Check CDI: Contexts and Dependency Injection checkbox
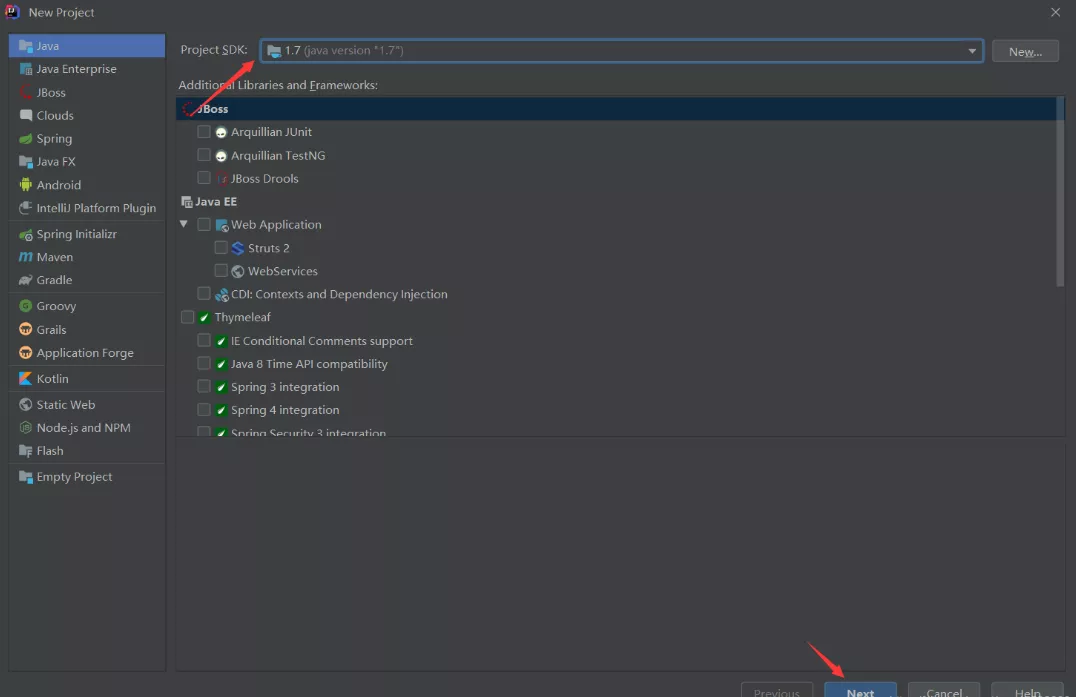The width and height of the screenshot is (1076, 697). tap(204, 294)
